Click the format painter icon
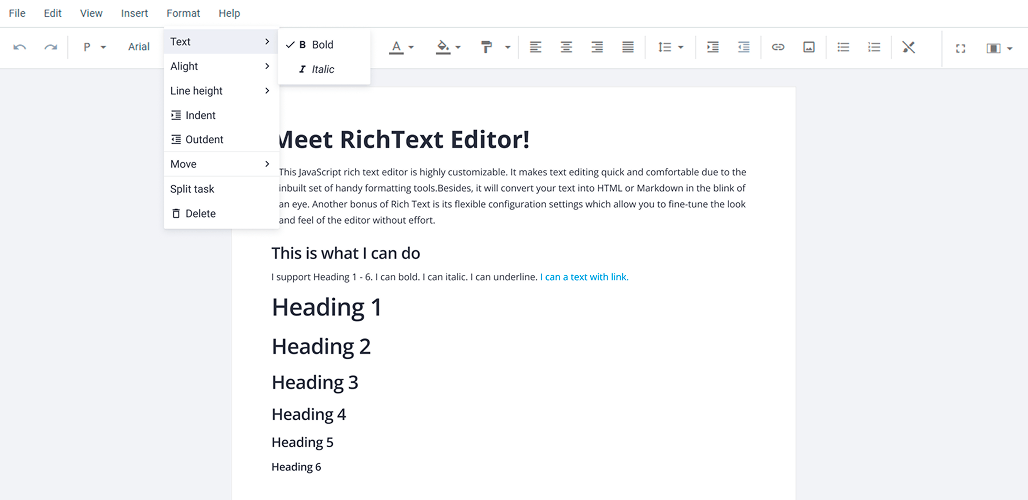This screenshot has width=1028, height=500. [x=486, y=47]
